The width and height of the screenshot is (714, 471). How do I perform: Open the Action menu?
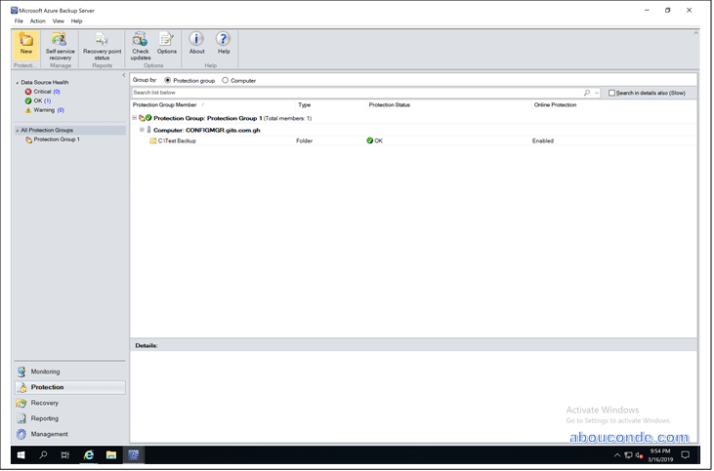coord(37,21)
